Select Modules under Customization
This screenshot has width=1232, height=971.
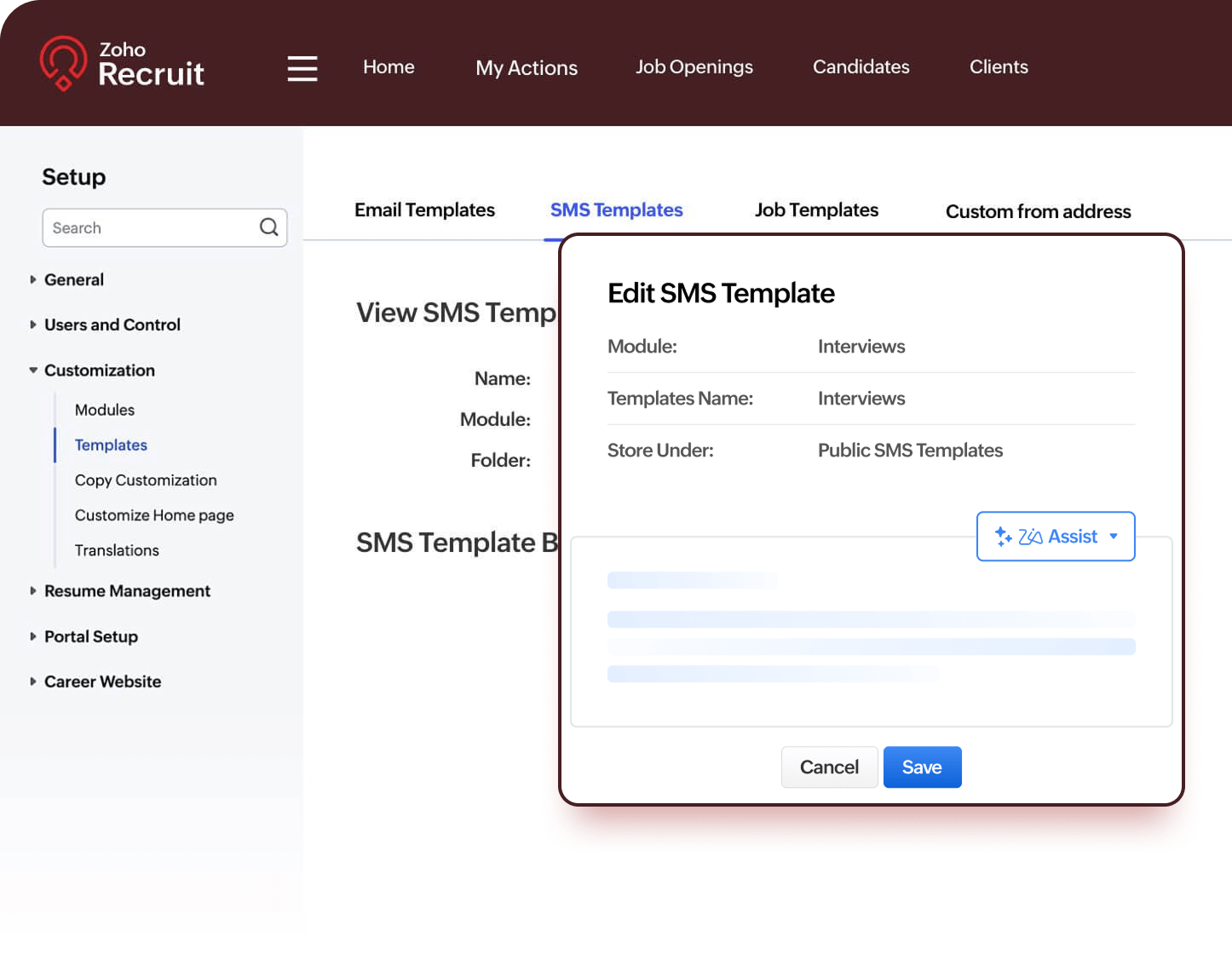click(105, 410)
